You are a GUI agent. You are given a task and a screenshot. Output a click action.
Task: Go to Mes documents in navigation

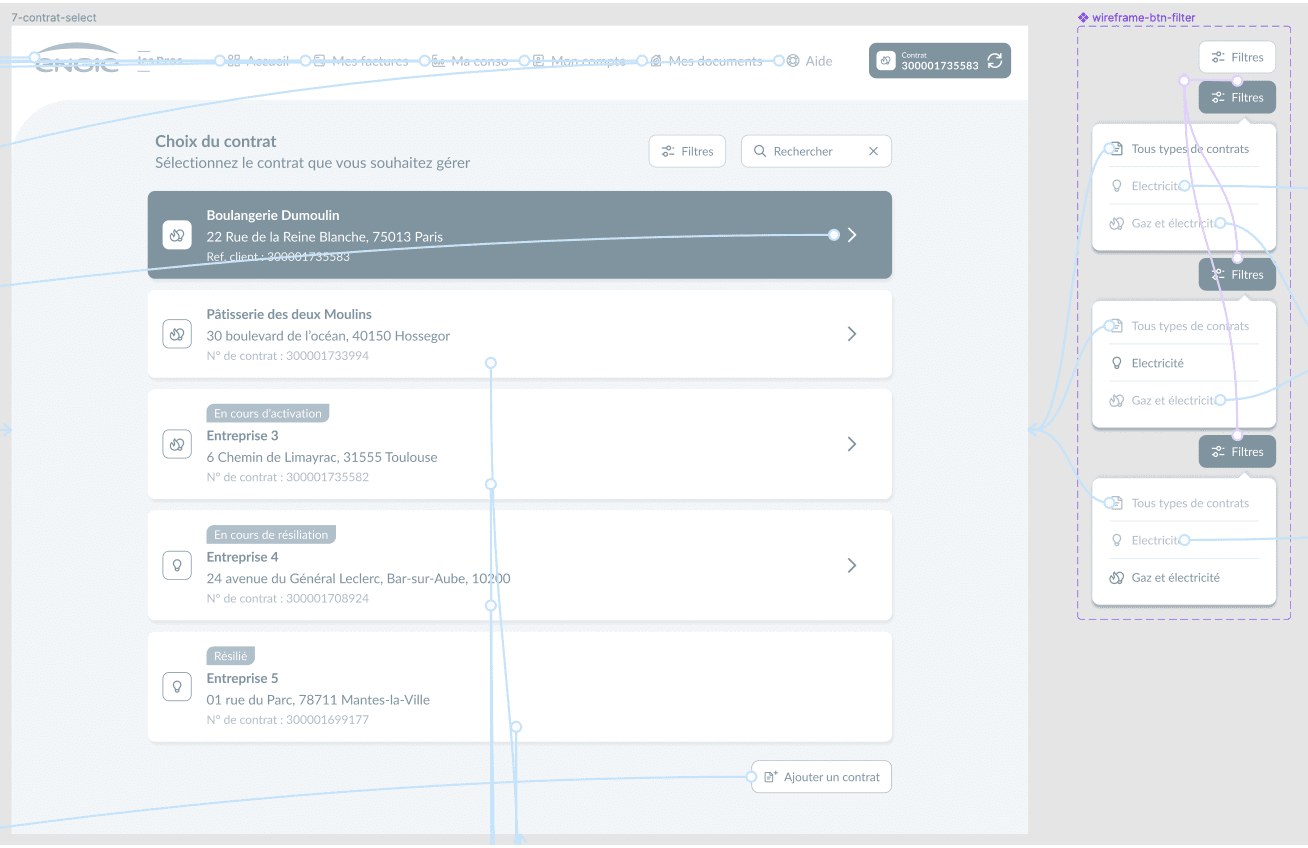coord(706,61)
